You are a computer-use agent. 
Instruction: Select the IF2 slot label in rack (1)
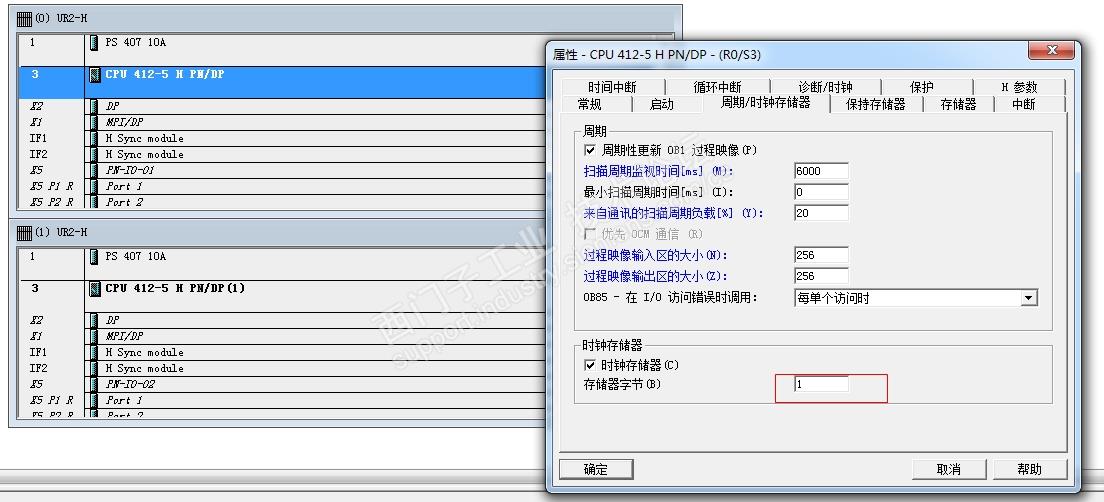[39, 368]
